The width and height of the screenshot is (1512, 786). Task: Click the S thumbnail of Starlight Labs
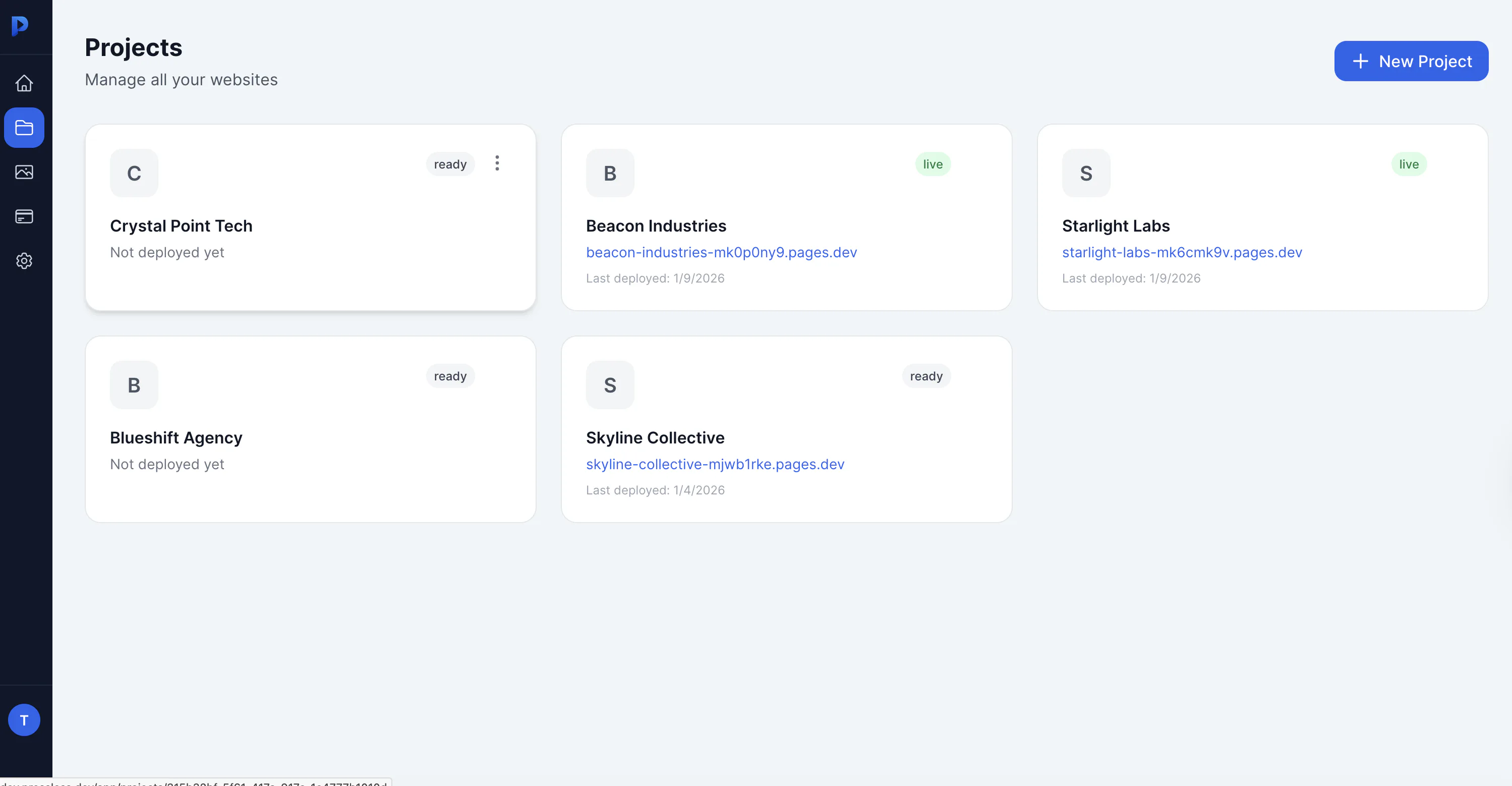[1086, 173]
